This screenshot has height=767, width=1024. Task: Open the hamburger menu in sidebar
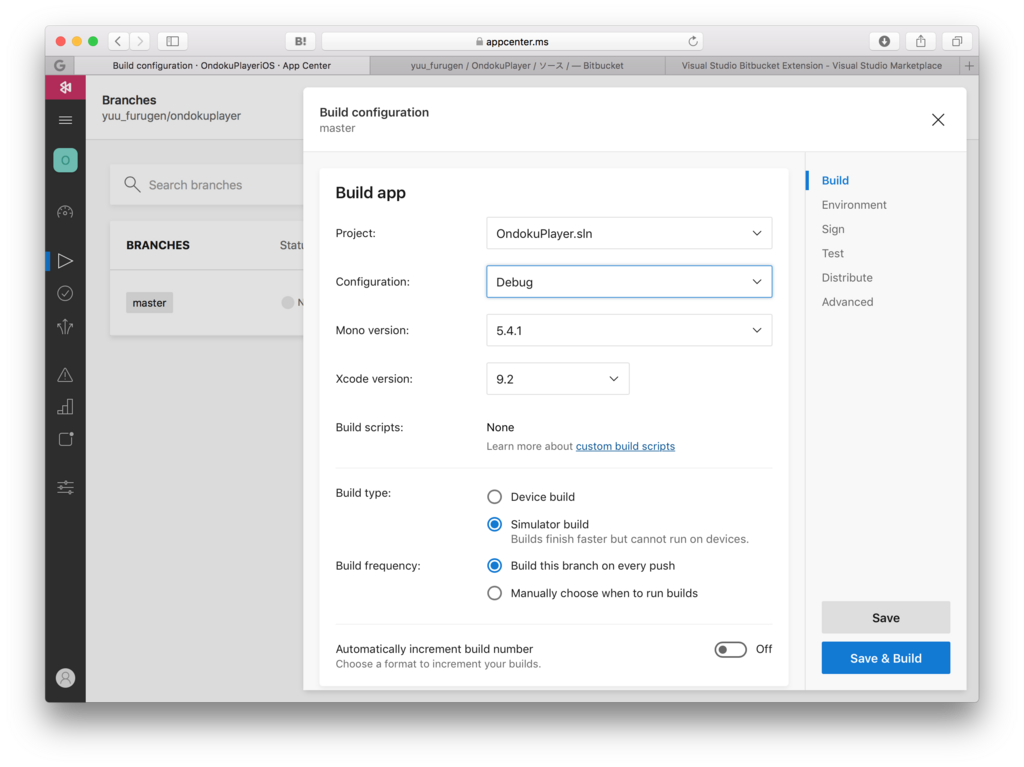pos(65,120)
